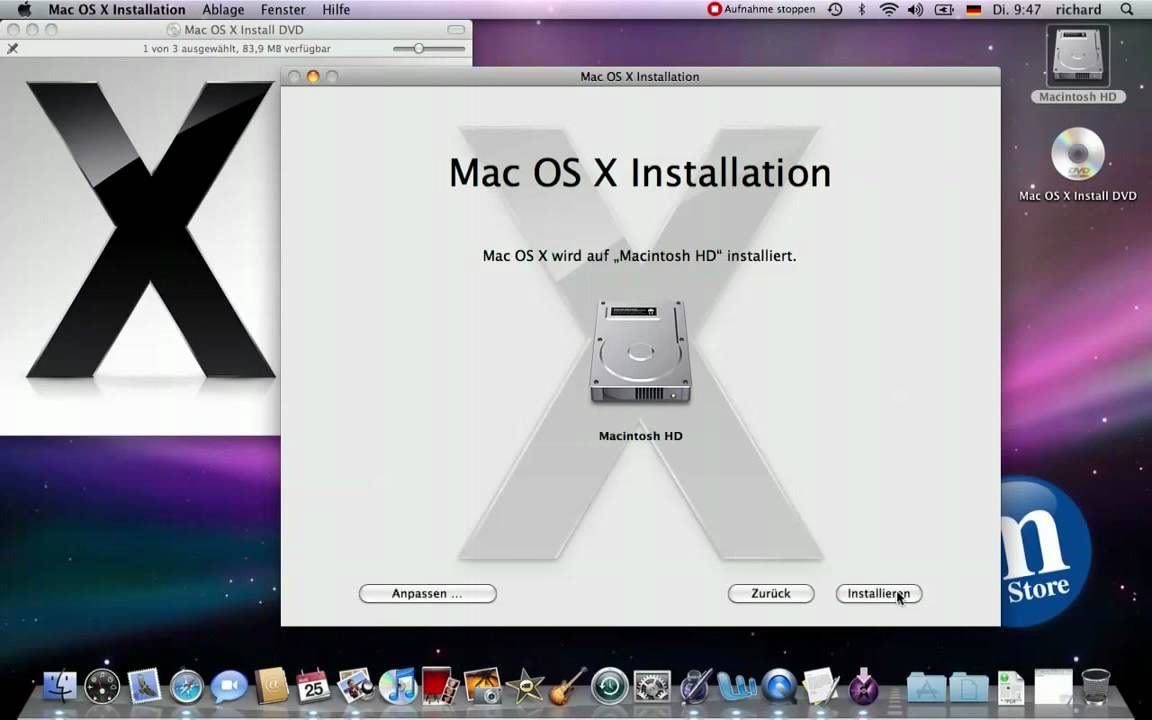Open richard user menu
The image size is (1152, 720).
[1078, 10]
